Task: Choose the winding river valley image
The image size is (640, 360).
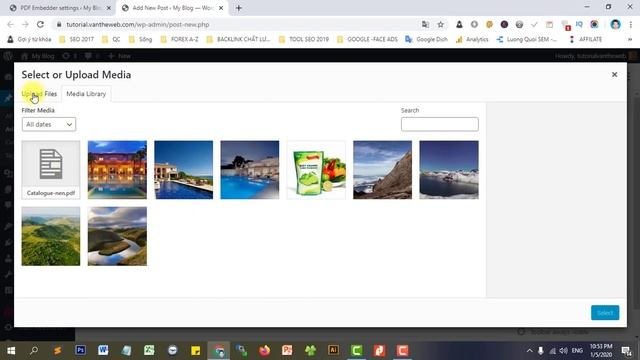Action: tap(117, 236)
